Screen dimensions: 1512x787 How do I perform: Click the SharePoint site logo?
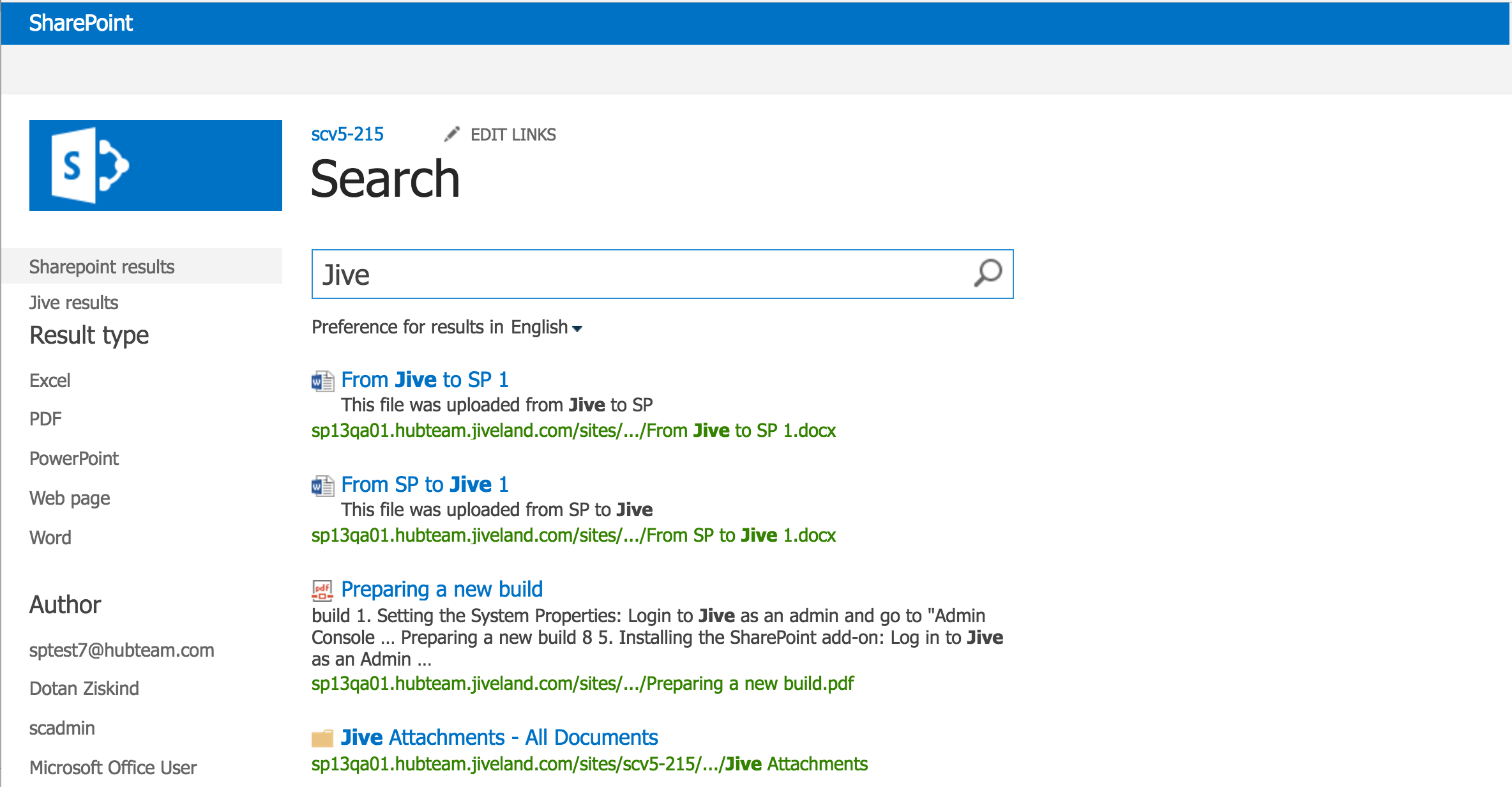tap(155, 165)
